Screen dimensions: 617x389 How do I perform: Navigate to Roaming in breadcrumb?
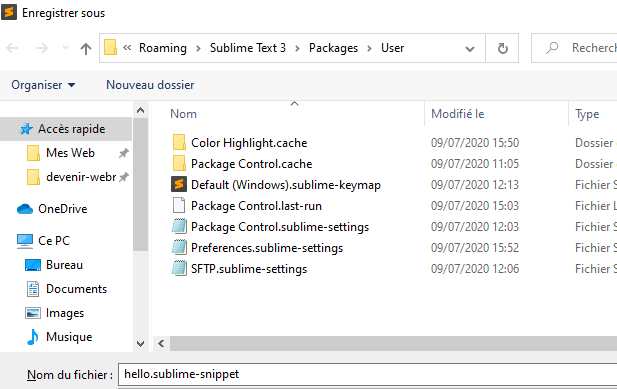[x=163, y=48]
